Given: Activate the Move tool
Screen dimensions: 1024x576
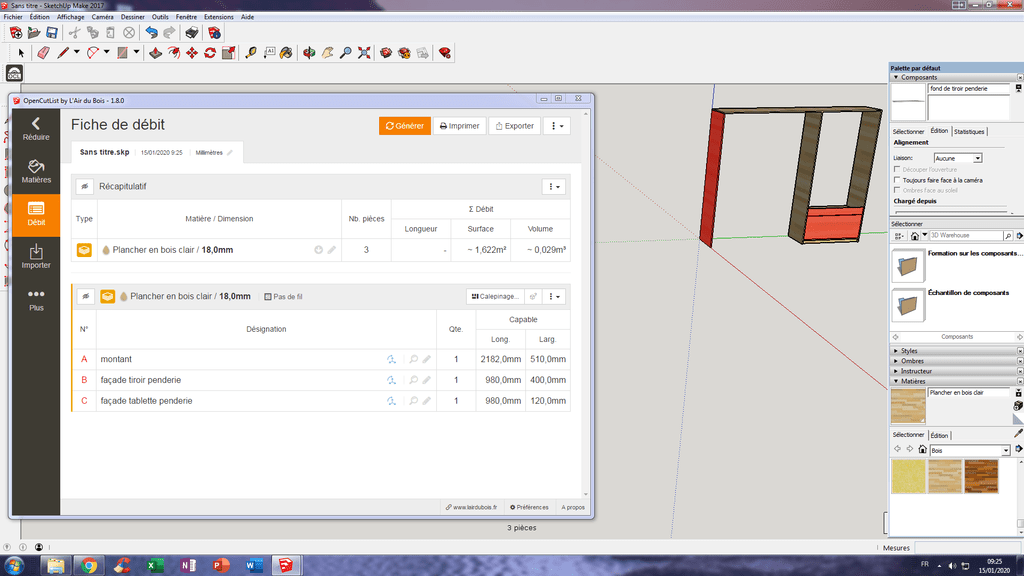Looking at the screenshot, I should pyautogui.click(x=192, y=53).
